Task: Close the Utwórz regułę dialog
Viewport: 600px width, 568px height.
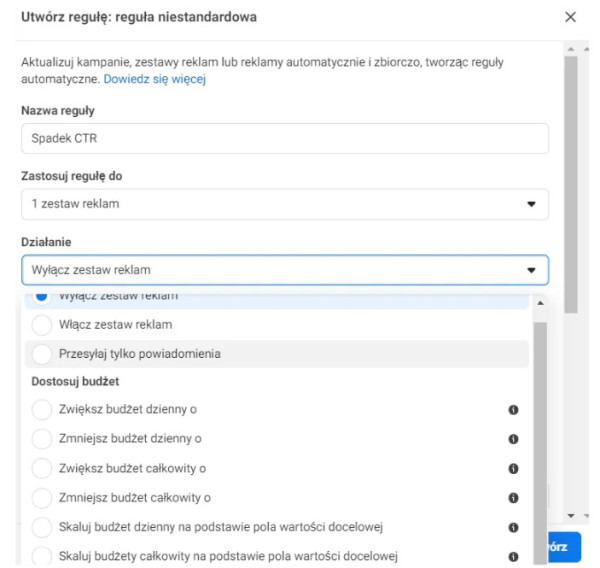Action: point(570,17)
